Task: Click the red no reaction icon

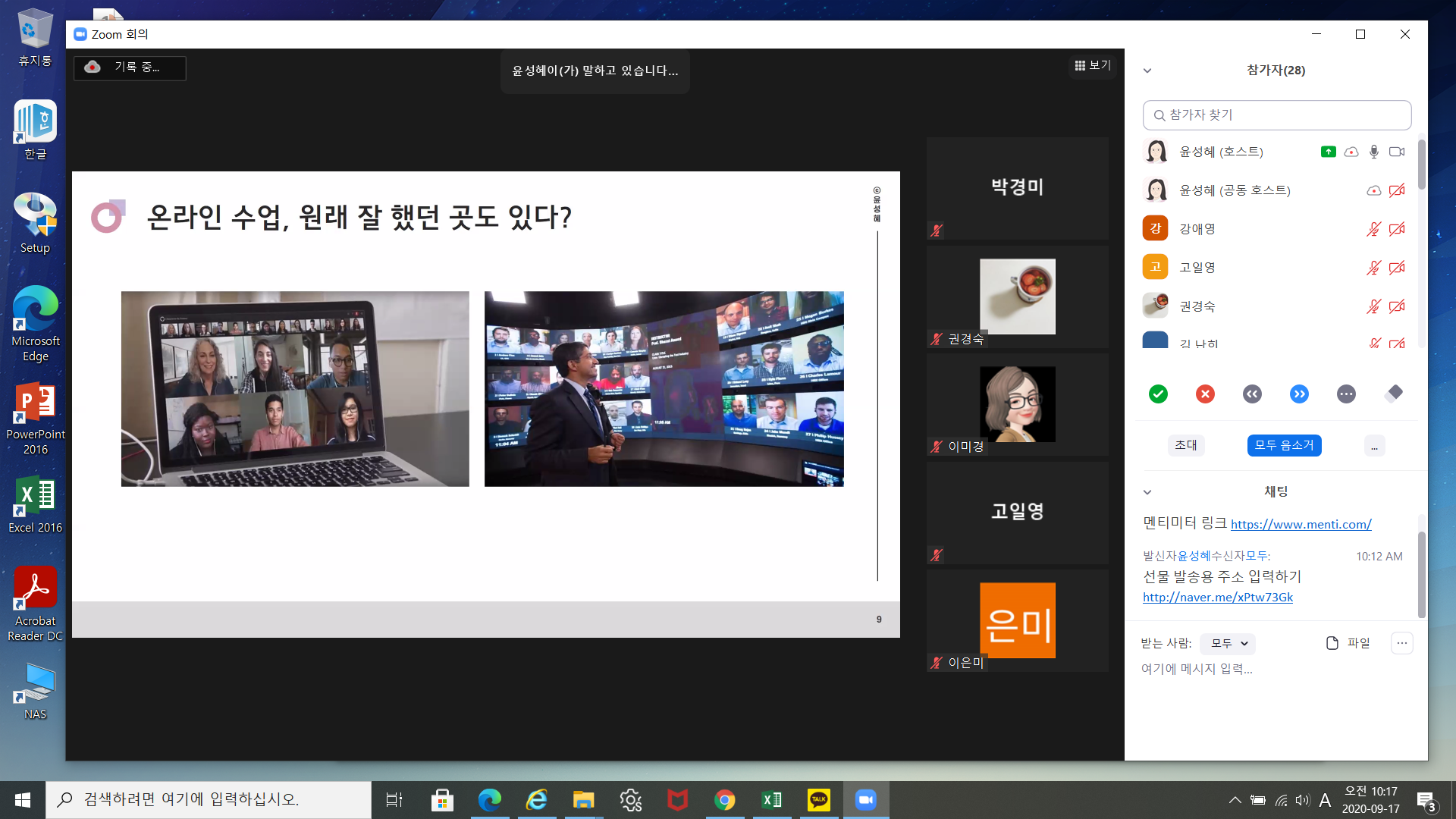Action: tap(1205, 394)
